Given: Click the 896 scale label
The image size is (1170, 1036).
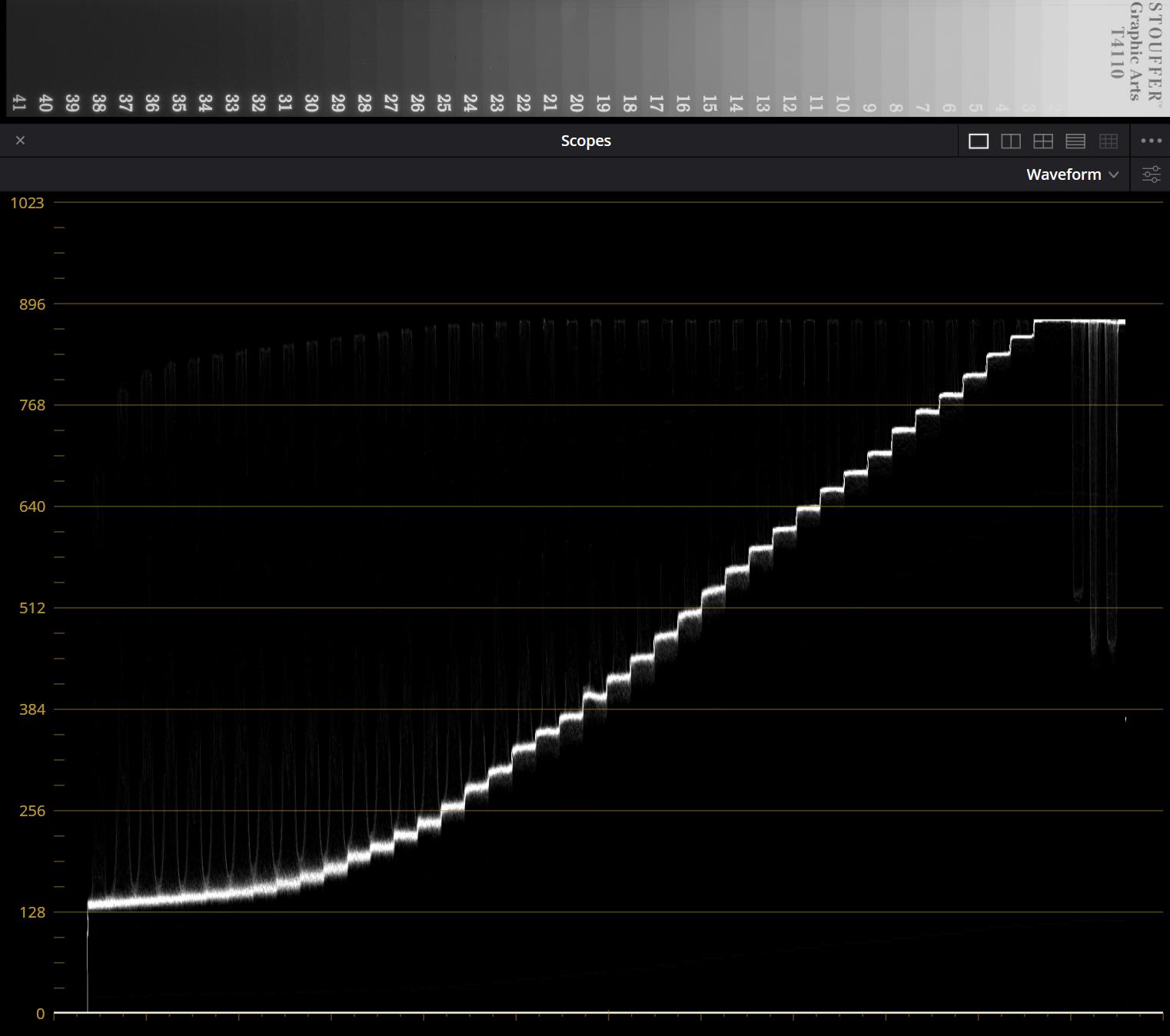Looking at the screenshot, I should point(32,304).
